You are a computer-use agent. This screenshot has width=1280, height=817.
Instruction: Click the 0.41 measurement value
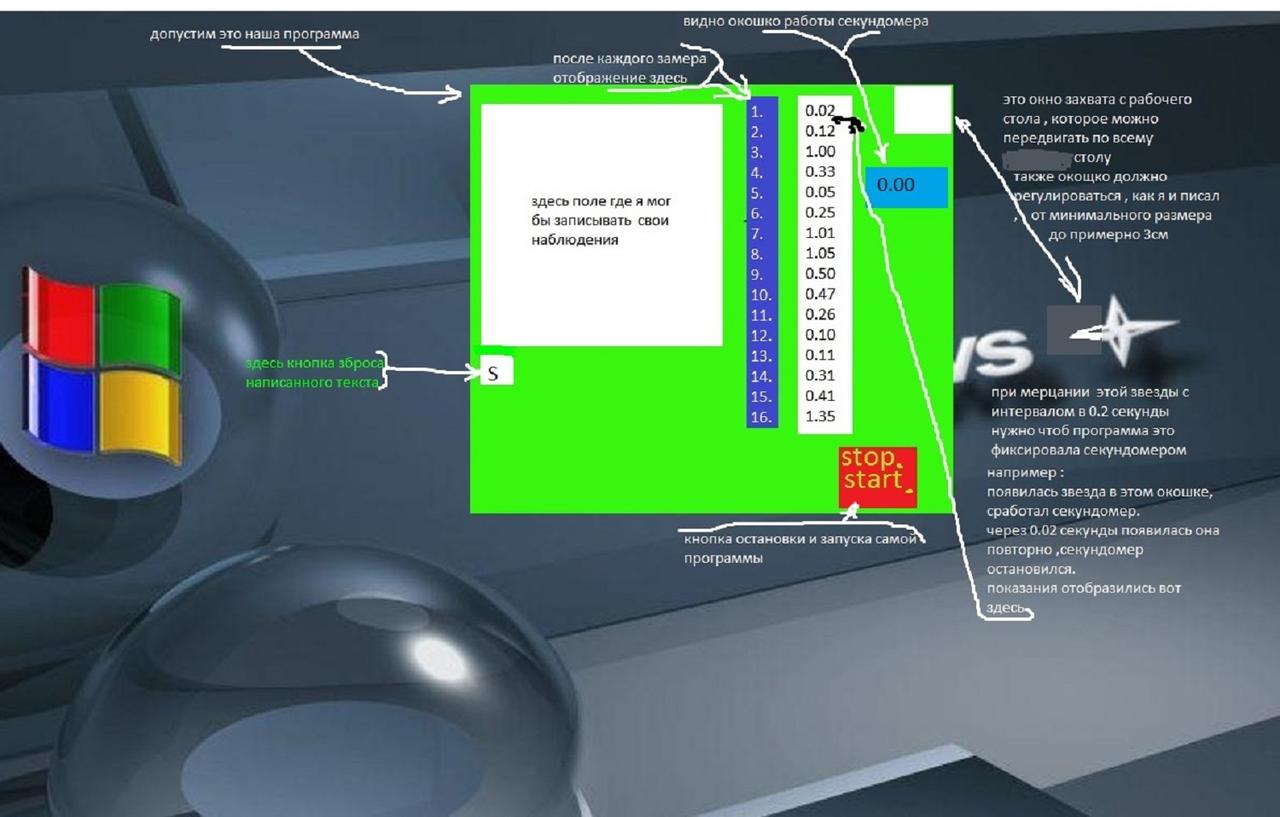pyautogui.click(x=820, y=396)
